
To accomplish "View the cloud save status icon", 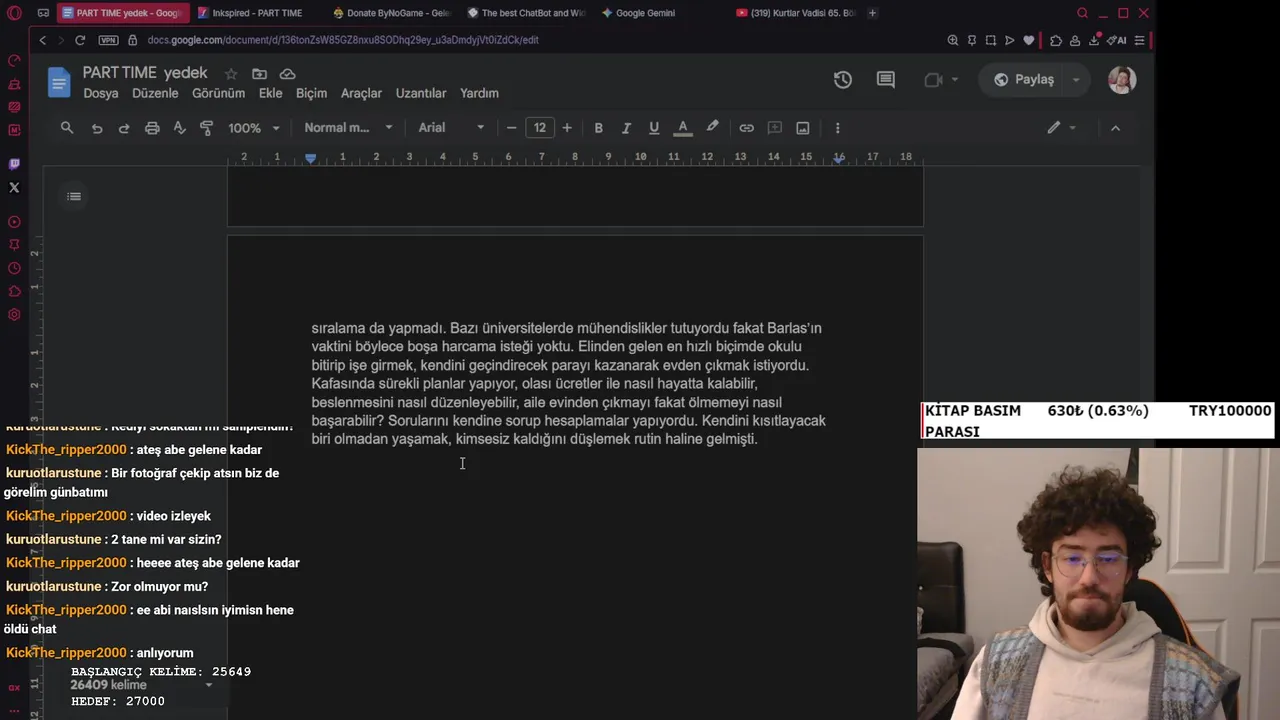I will 287,74.
